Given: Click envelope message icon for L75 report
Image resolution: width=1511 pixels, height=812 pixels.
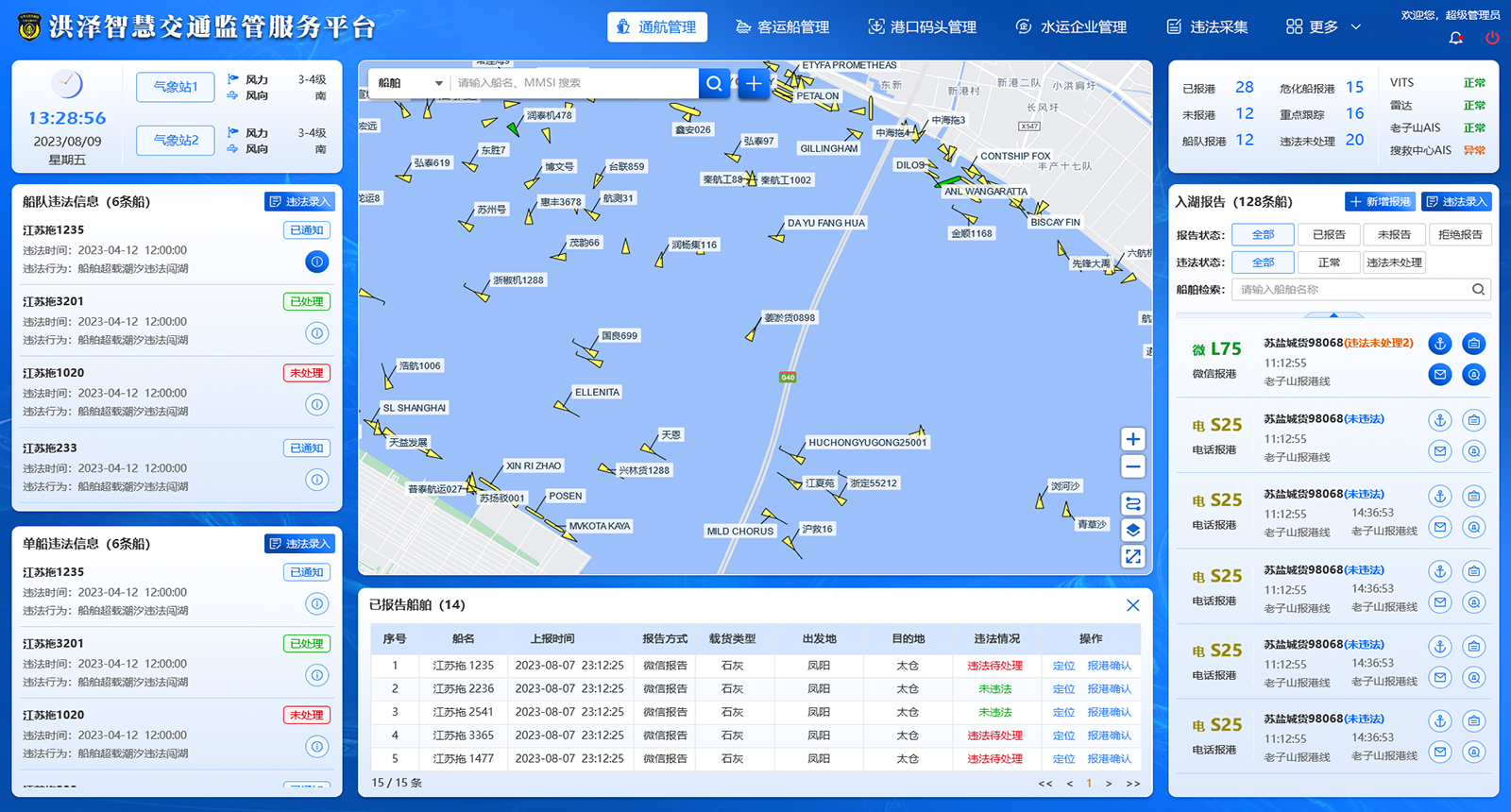Looking at the screenshot, I should pos(1439,375).
